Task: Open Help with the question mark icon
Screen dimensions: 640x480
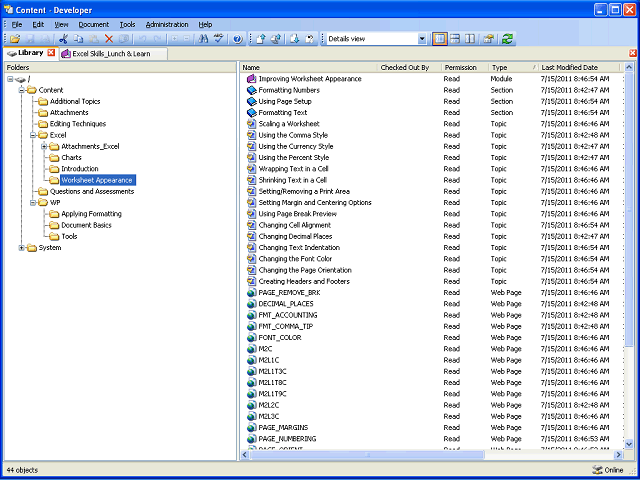Action: tap(238, 39)
